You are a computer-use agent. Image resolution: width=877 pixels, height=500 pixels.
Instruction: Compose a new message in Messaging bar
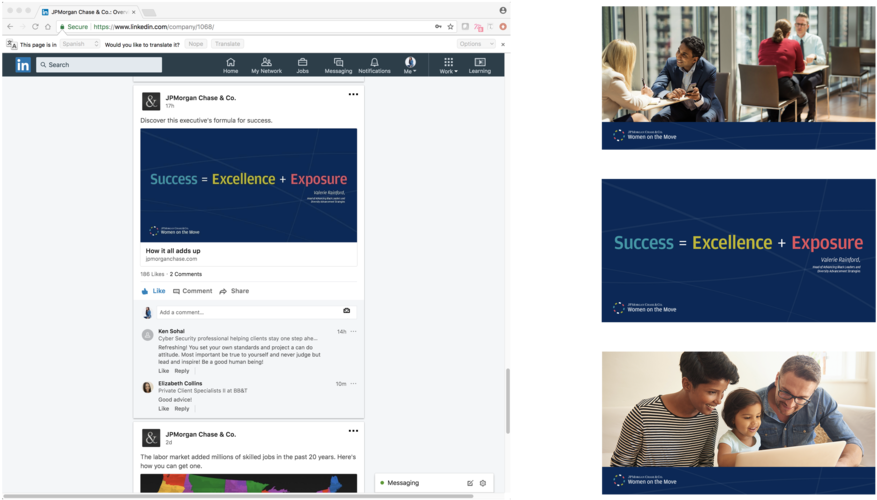(470, 483)
